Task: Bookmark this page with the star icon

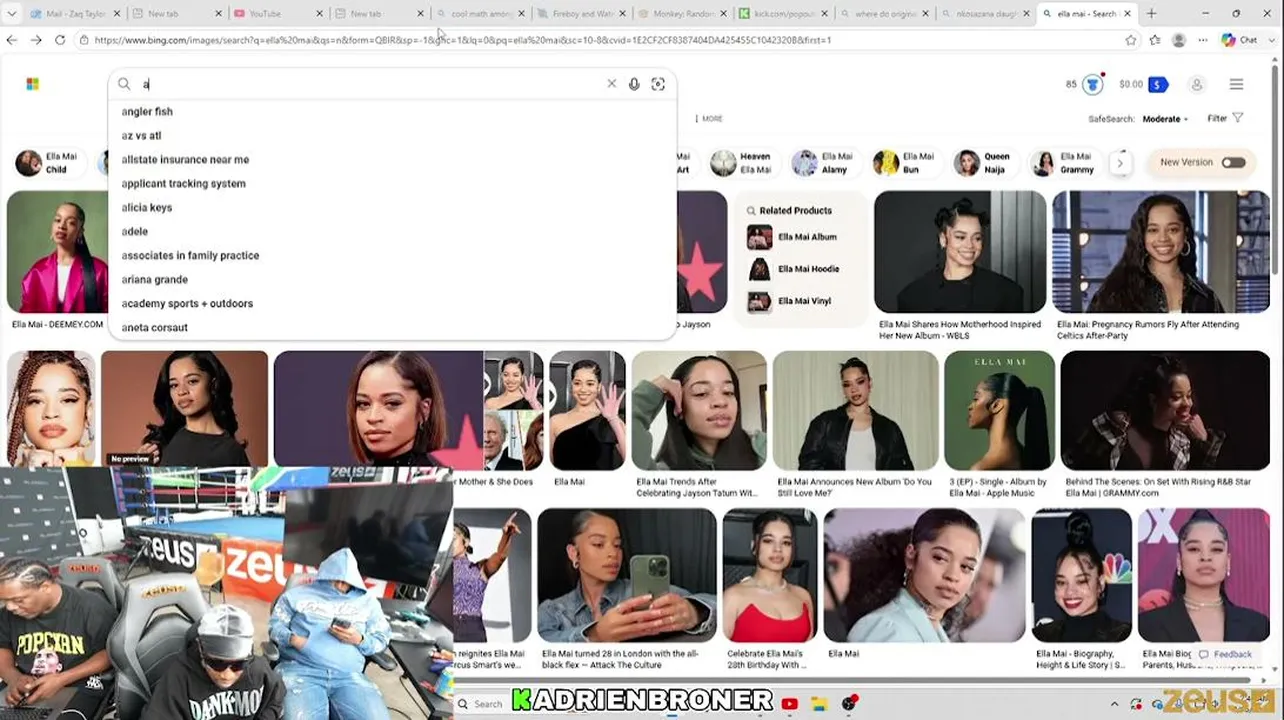Action: point(1131,40)
